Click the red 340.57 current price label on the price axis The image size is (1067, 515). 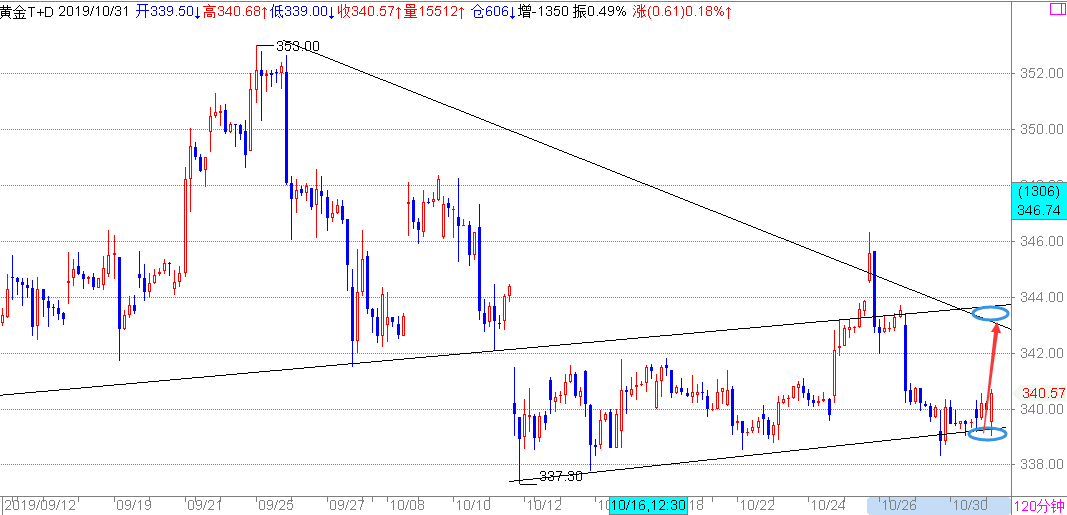pos(1043,393)
